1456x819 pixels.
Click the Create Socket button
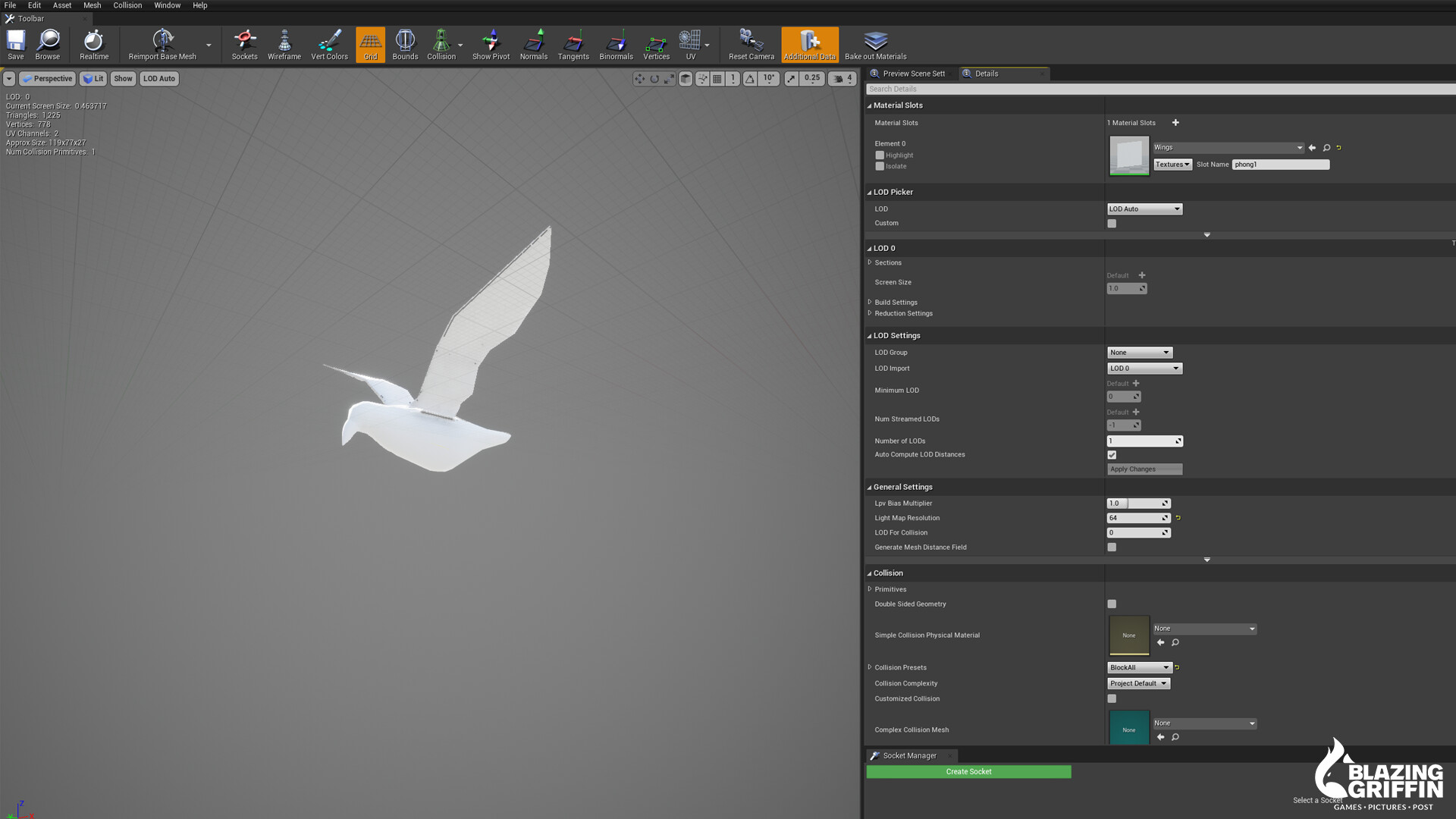[x=968, y=771]
